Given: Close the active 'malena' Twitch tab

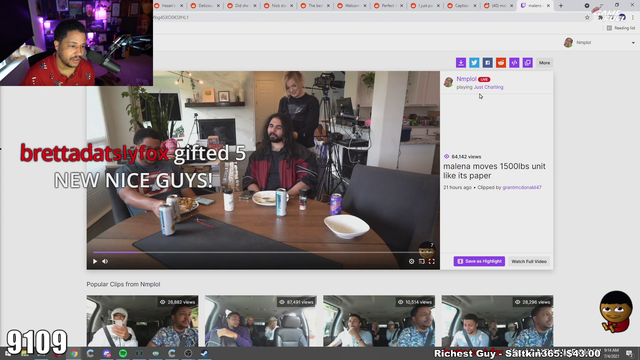Looking at the screenshot, I should (548, 6).
